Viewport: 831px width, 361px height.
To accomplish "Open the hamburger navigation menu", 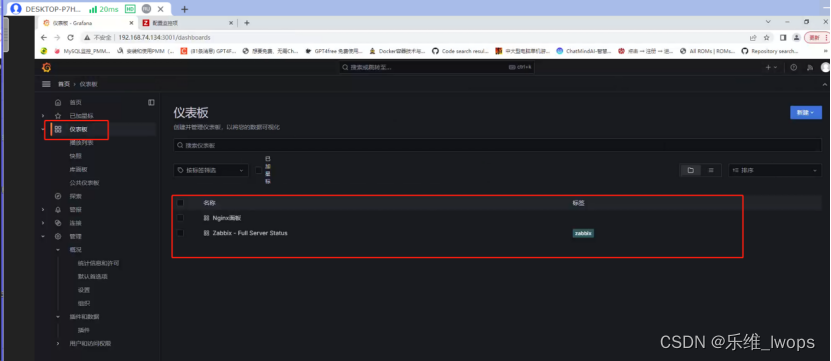I will (46, 84).
